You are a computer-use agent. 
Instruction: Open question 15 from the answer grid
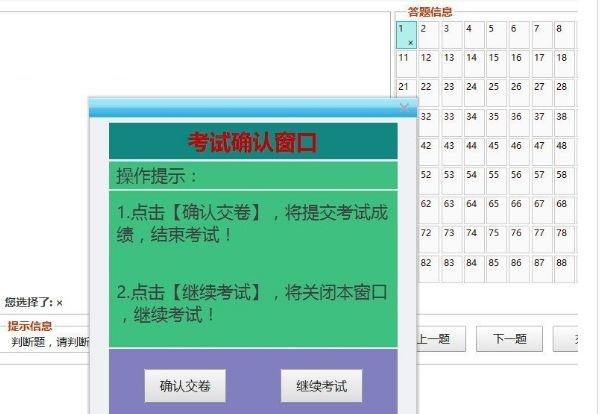(496, 64)
